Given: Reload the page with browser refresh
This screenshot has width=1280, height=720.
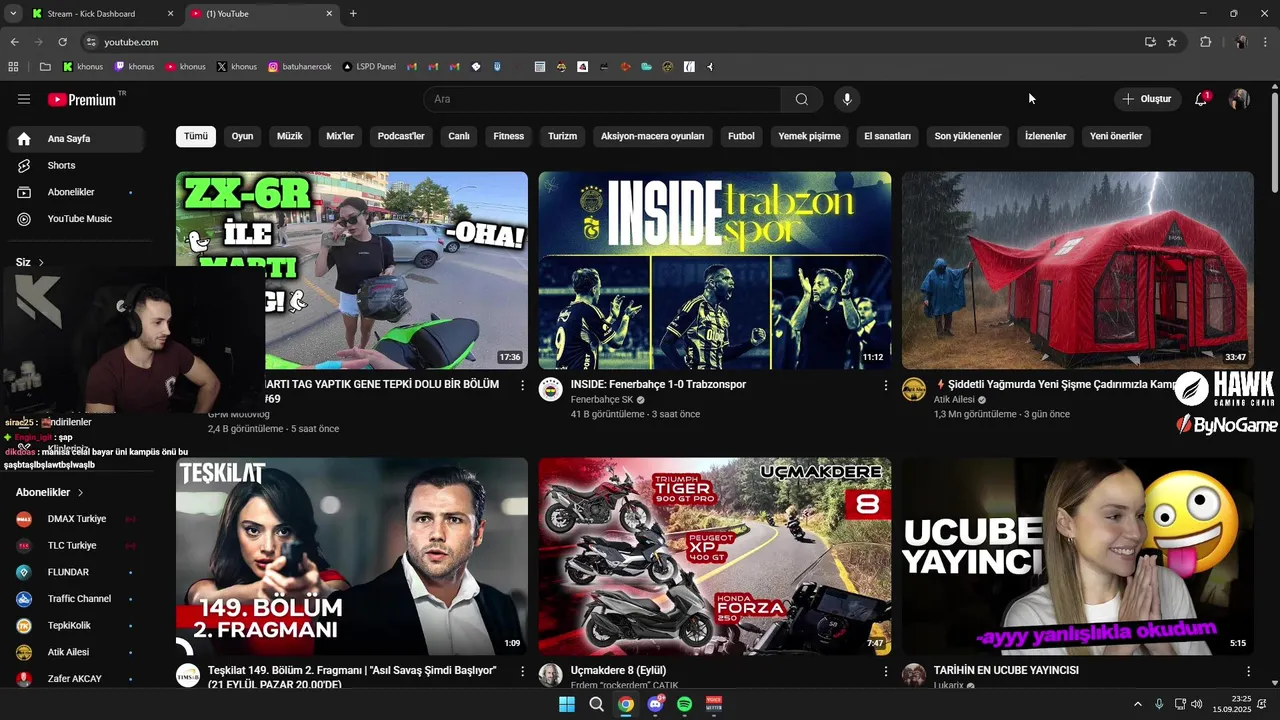Looking at the screenshot, I should click(62, 42).
